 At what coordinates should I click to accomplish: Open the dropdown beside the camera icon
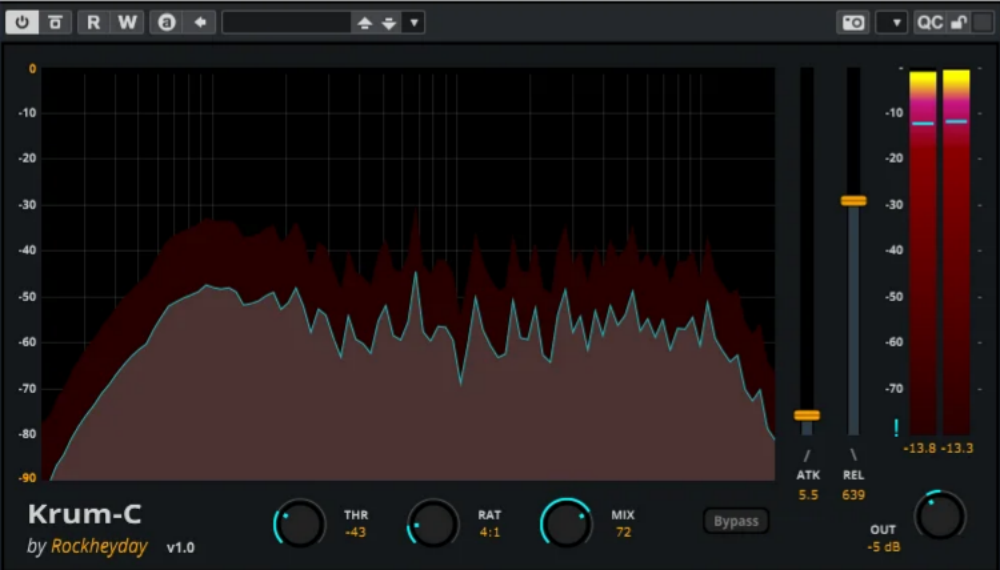point(892,23)
